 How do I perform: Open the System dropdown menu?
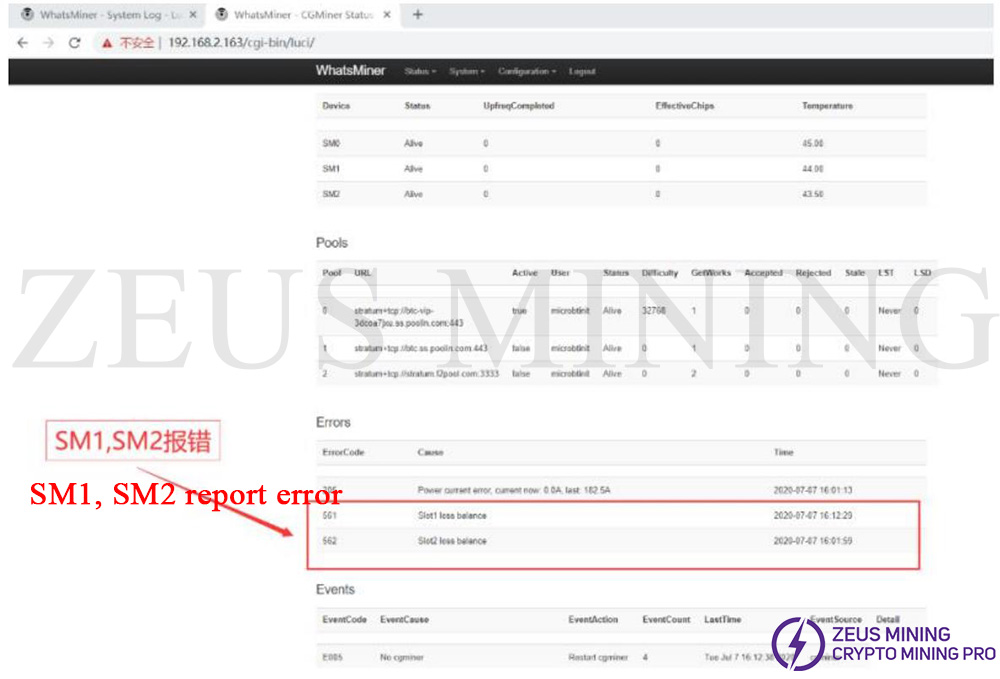[466, 72]
